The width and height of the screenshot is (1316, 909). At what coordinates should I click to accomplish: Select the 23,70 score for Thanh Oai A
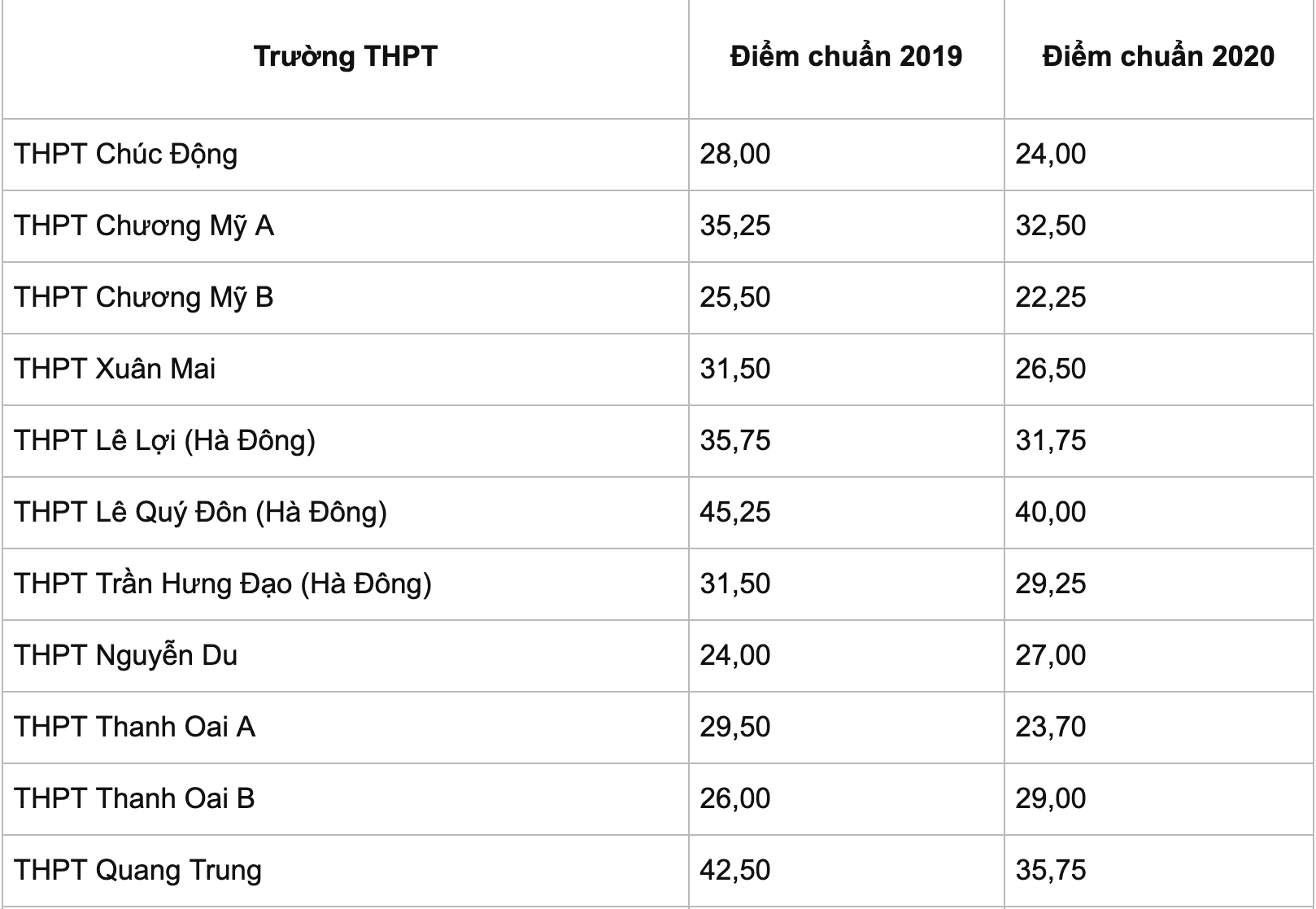pyautogui.click(x=1051, y=727)
